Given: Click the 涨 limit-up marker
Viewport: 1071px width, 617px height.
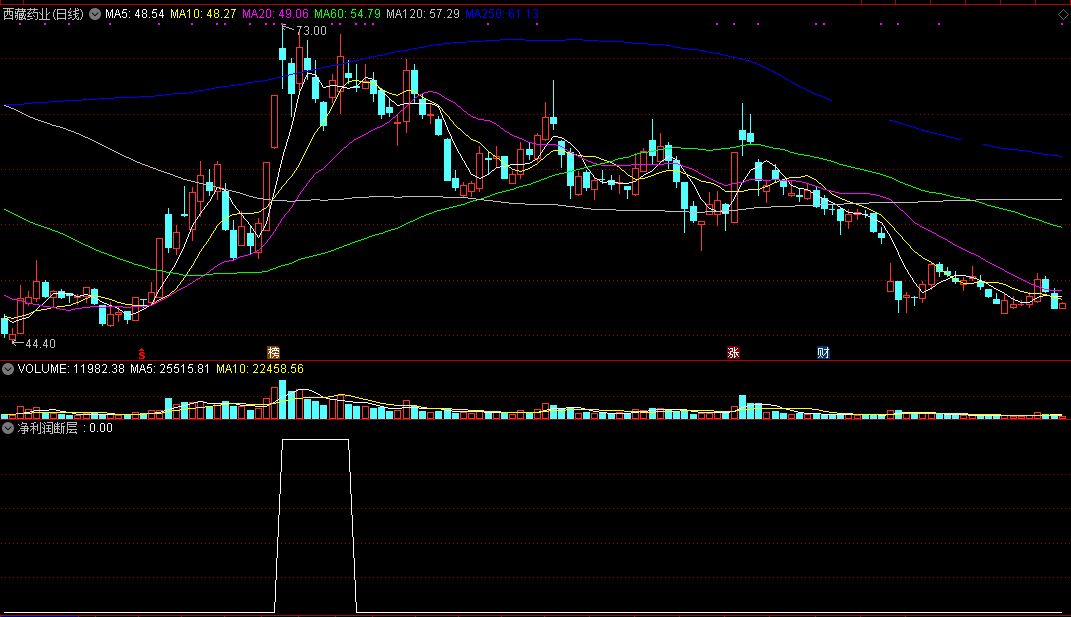Looking at the screenshot, I should pos(734,353).
